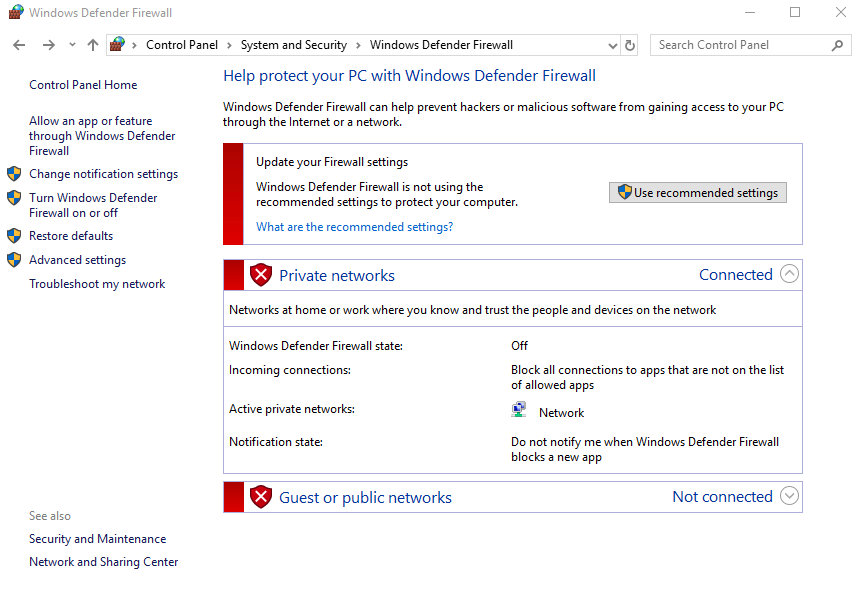The image size is (862, 589).
Task: Click the active private Network icon
Action: [518, 410]
